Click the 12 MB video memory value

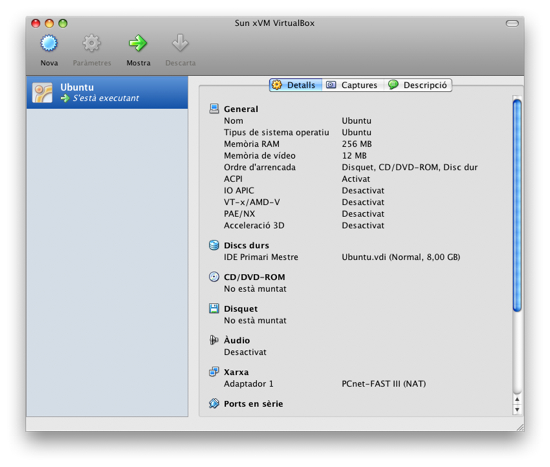[354, 155]
